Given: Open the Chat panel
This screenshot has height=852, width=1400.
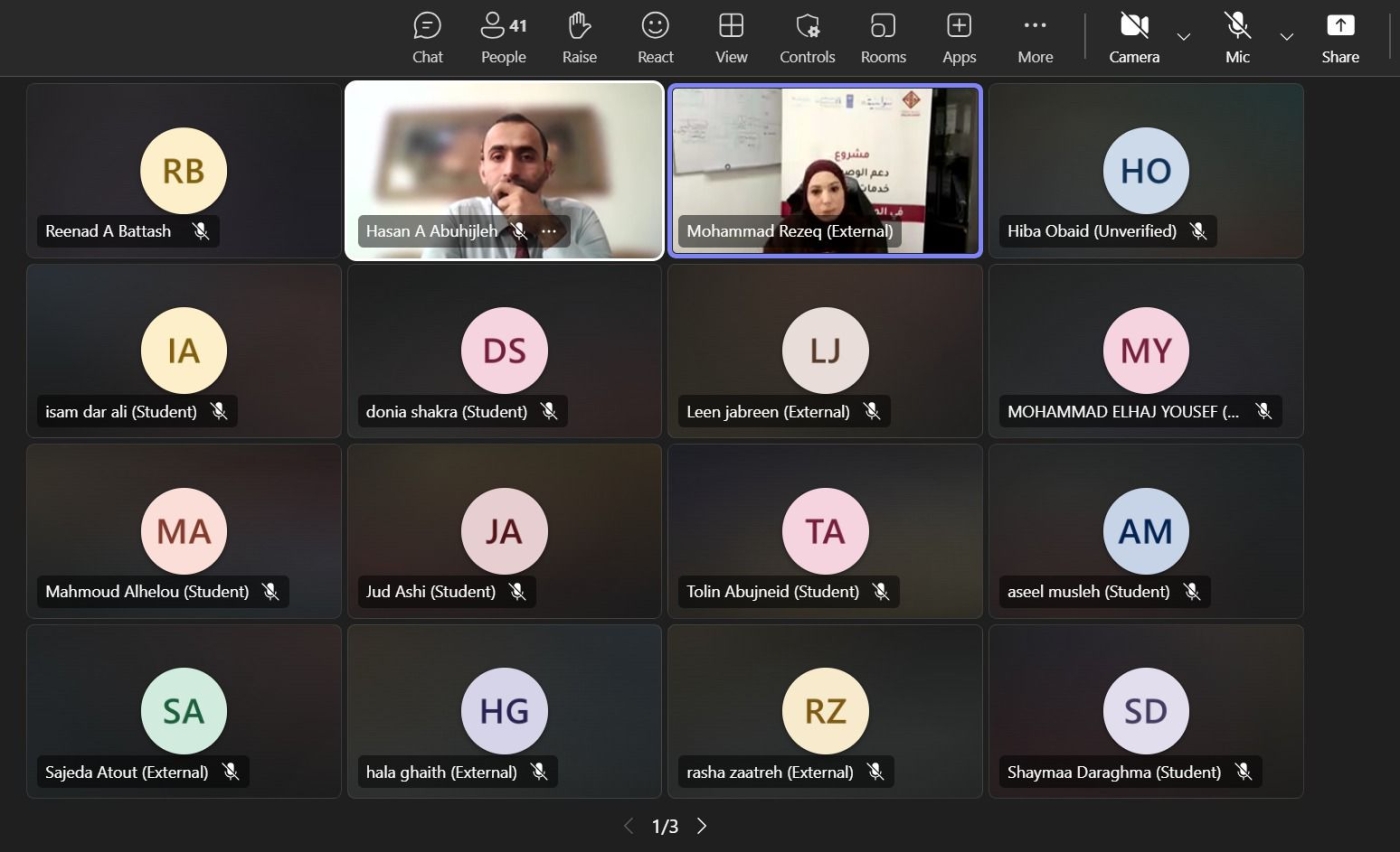Looking at the screenshot, I should tap(427, 38).
